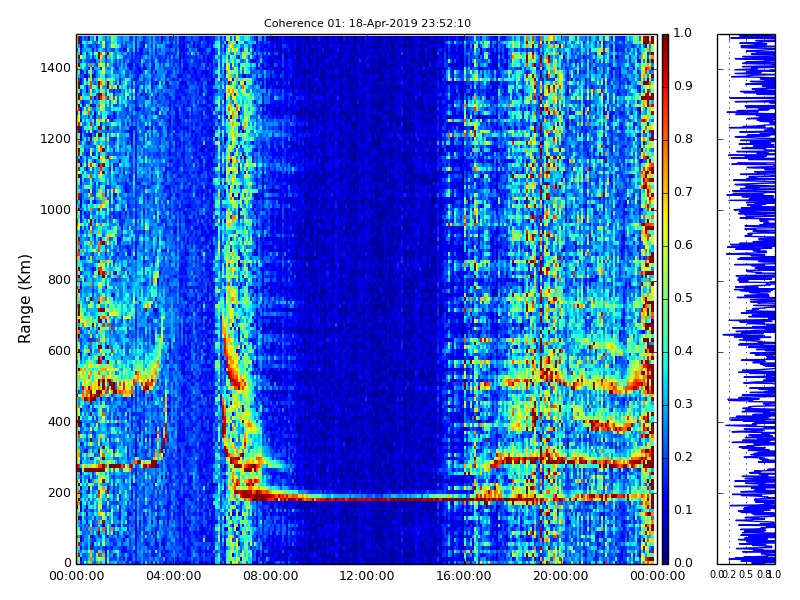Click the 08:00:00 time axis label
This screenshot has width=800, height=600.
(270, 576)
